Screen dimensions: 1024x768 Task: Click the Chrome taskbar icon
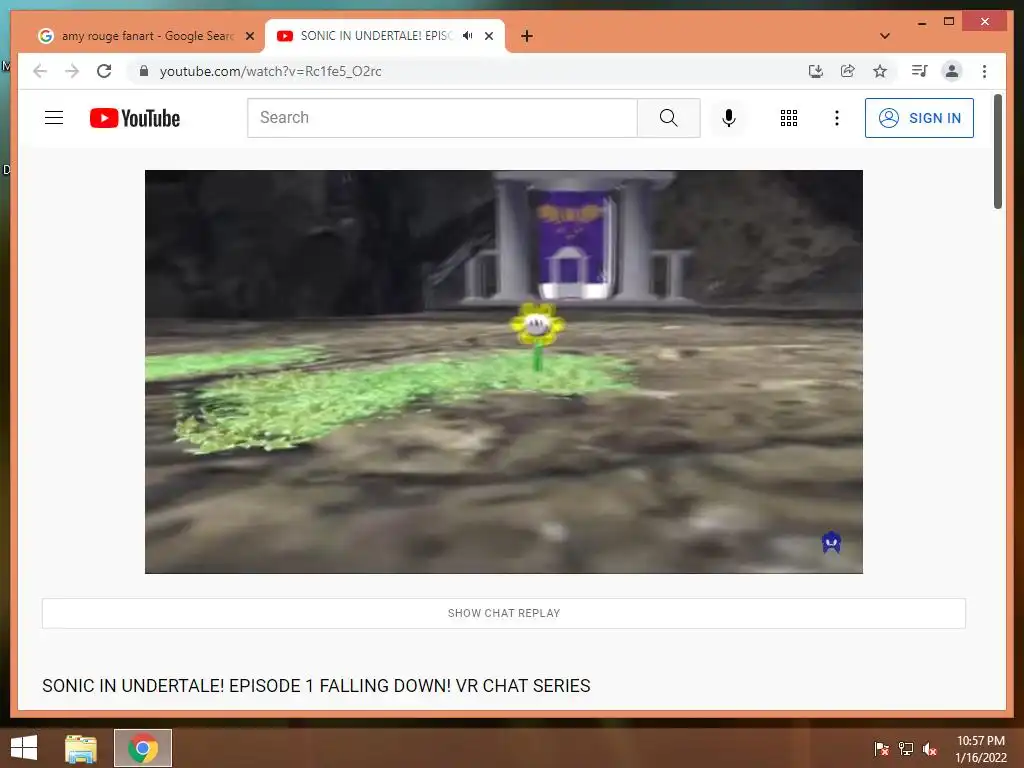pos(143,748)
